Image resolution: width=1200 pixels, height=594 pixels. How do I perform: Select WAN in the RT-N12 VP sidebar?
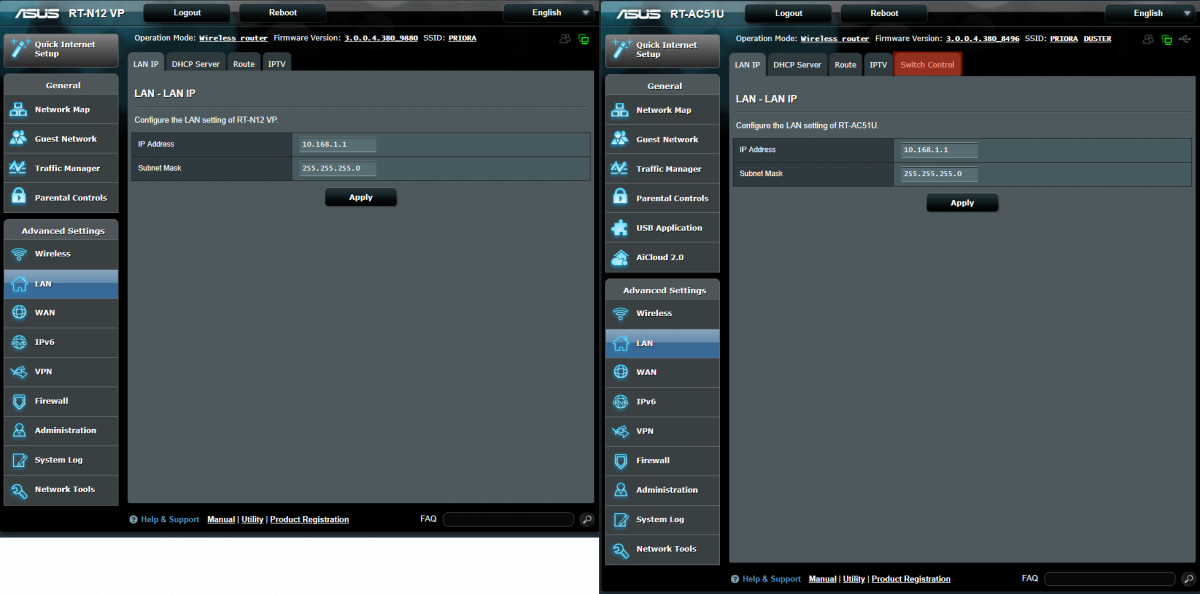(61, 313)
